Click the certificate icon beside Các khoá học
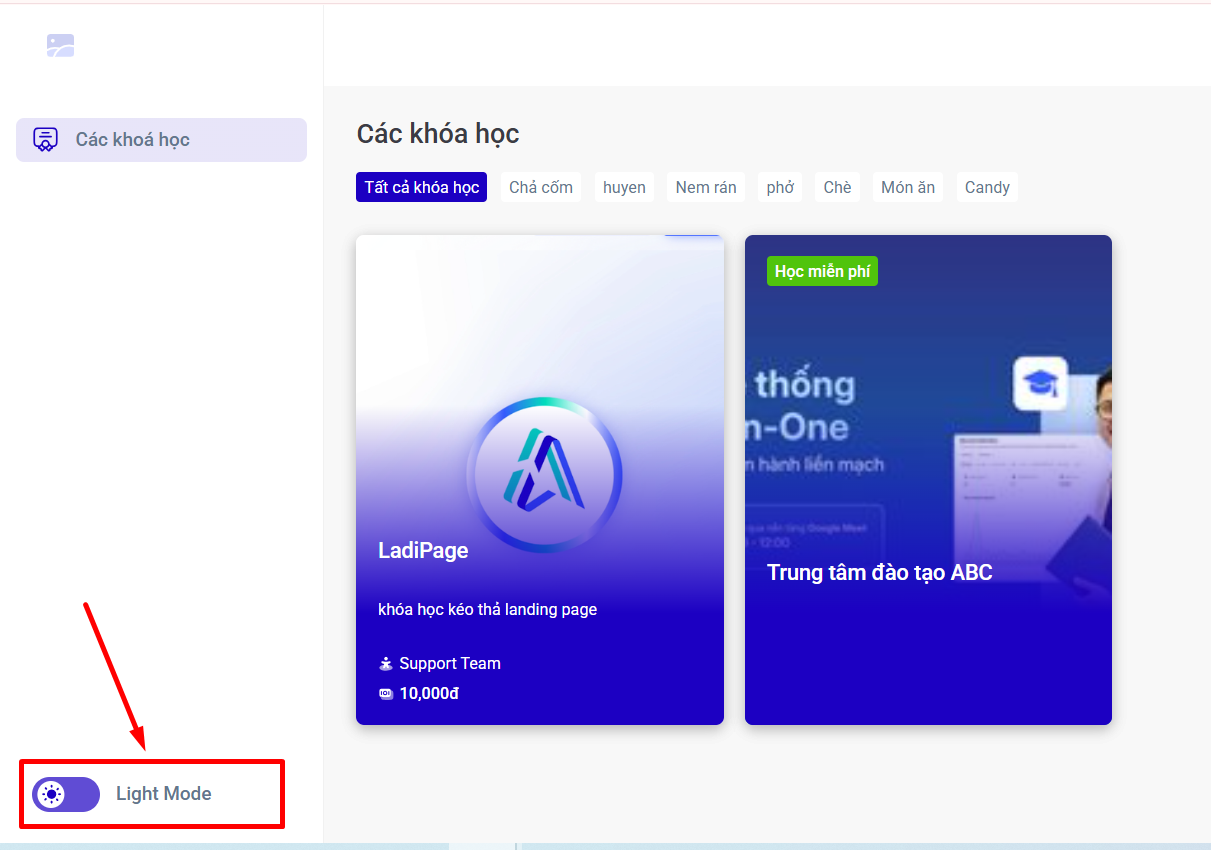The width and height of the screenshot is (1211, 850). click(45, 139)
